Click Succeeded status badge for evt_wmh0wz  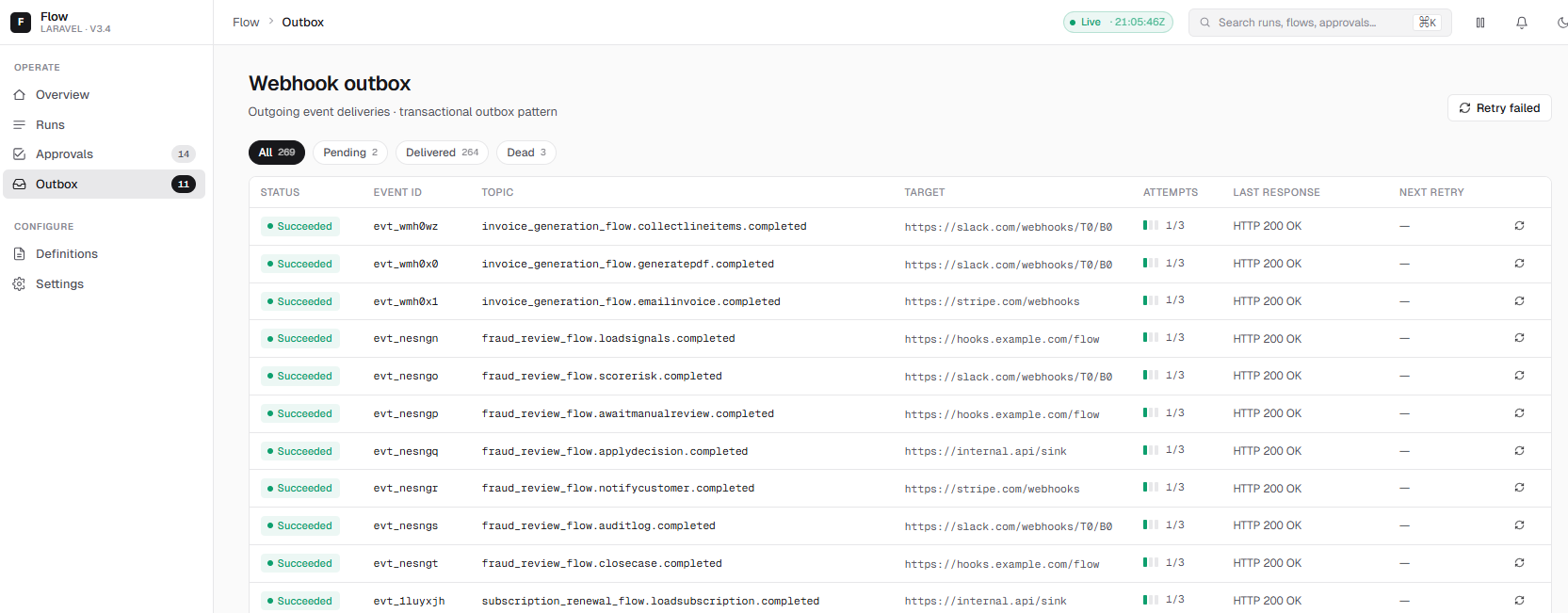click(x=299, y=226)
